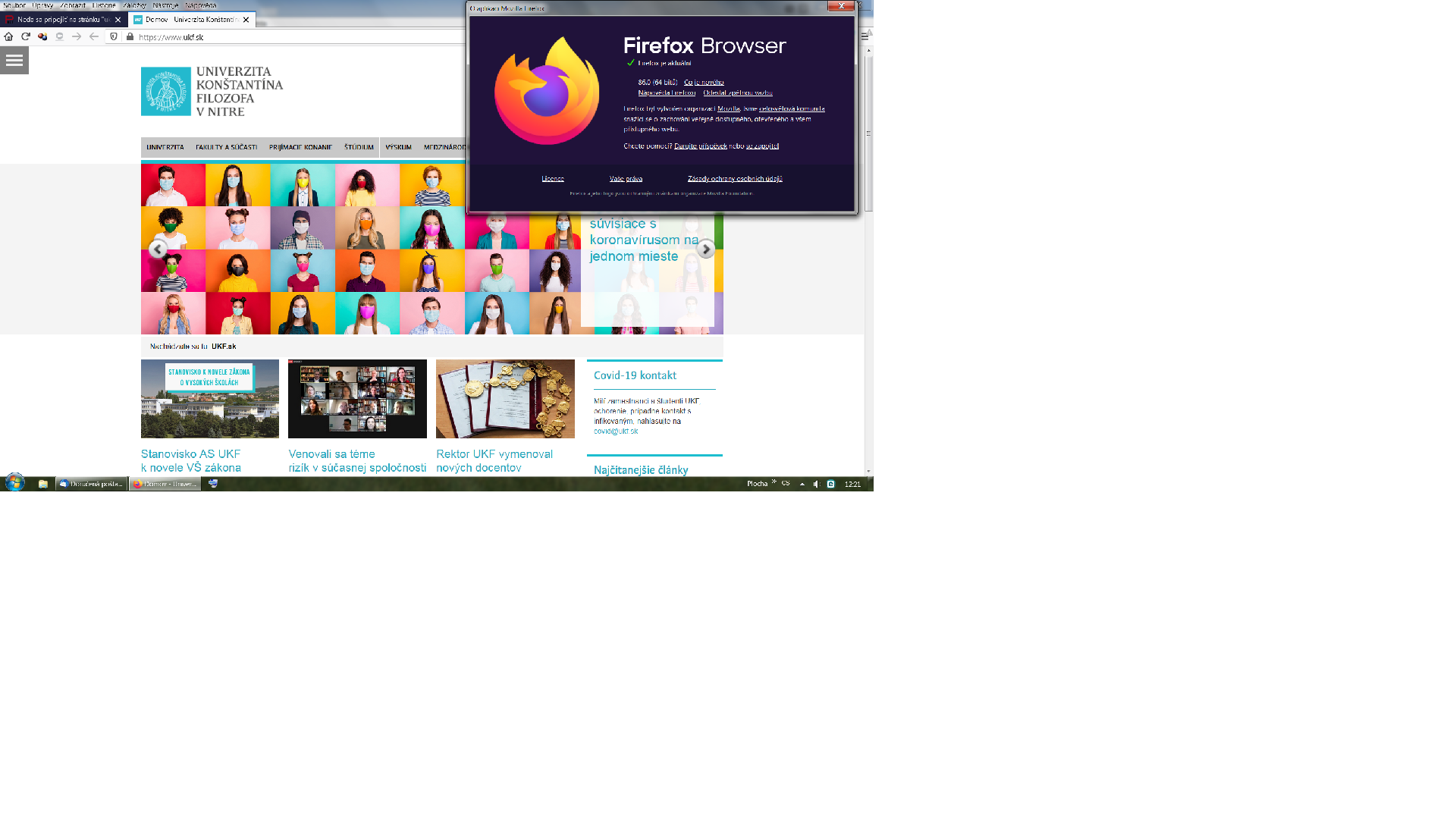
Task: Click the covid@ukf.sk email link
Action: pyautogui.click(x=616, y=431)
